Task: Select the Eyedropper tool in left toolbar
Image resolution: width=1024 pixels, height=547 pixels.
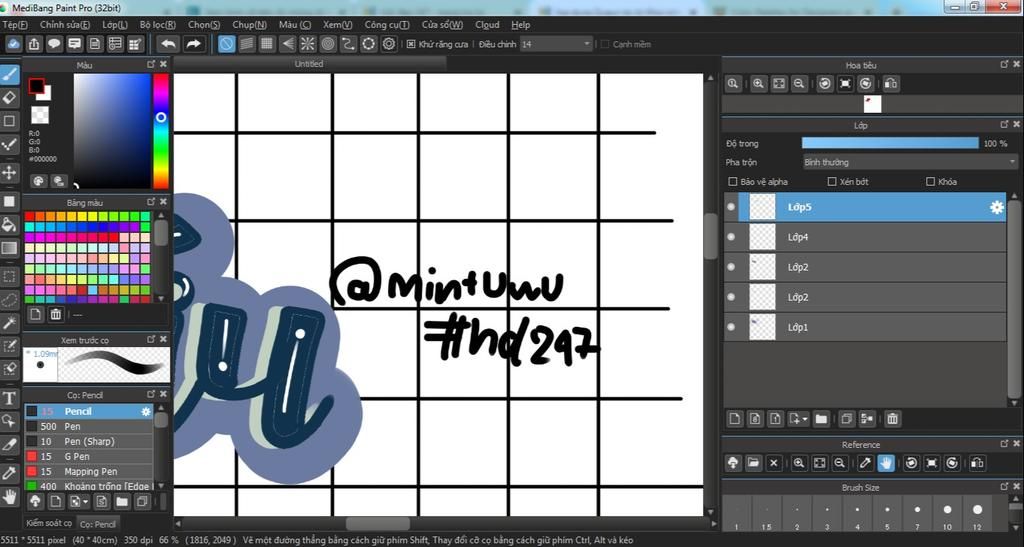Action: tap(9, 473)
